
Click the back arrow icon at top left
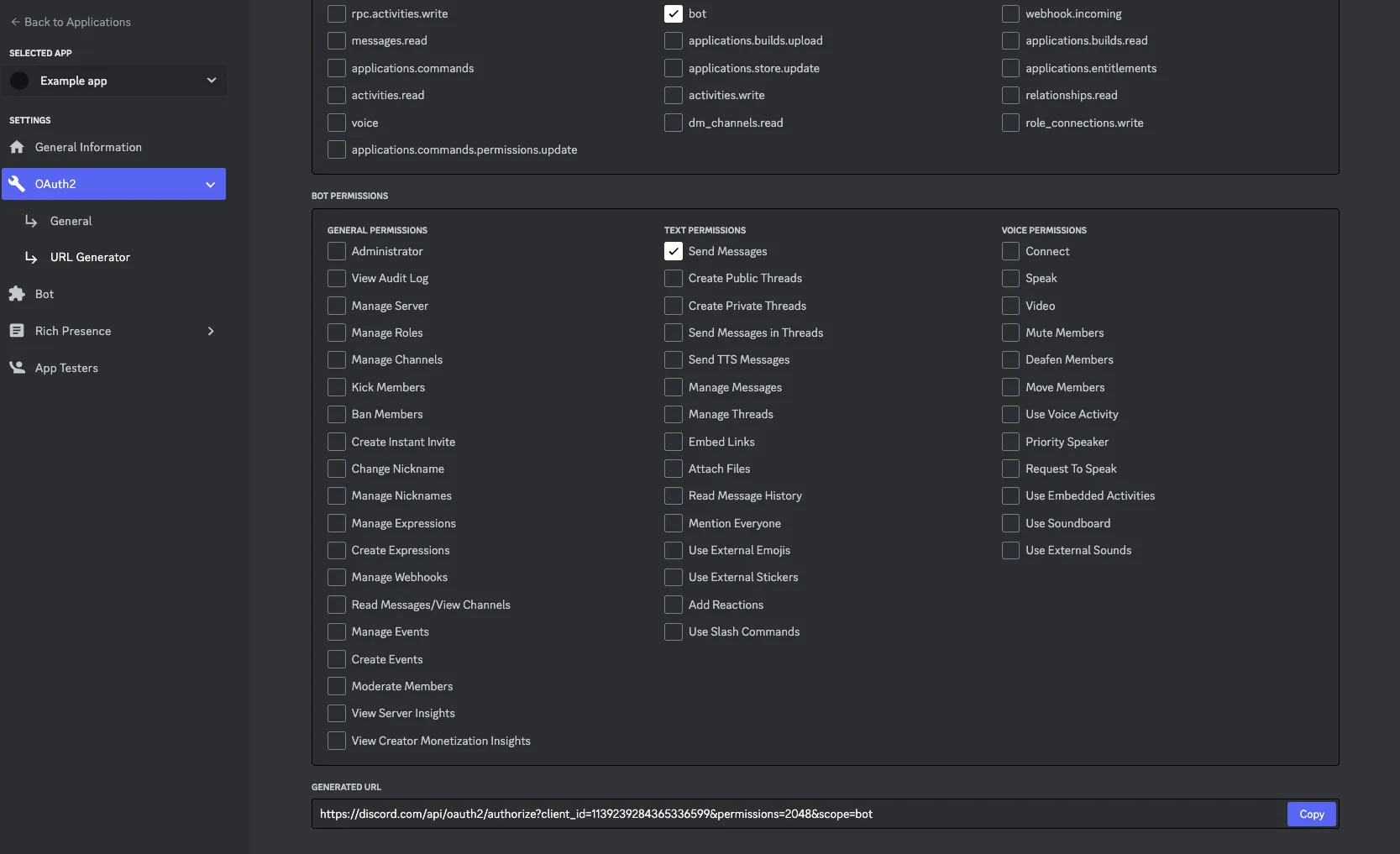pos(15,22)
